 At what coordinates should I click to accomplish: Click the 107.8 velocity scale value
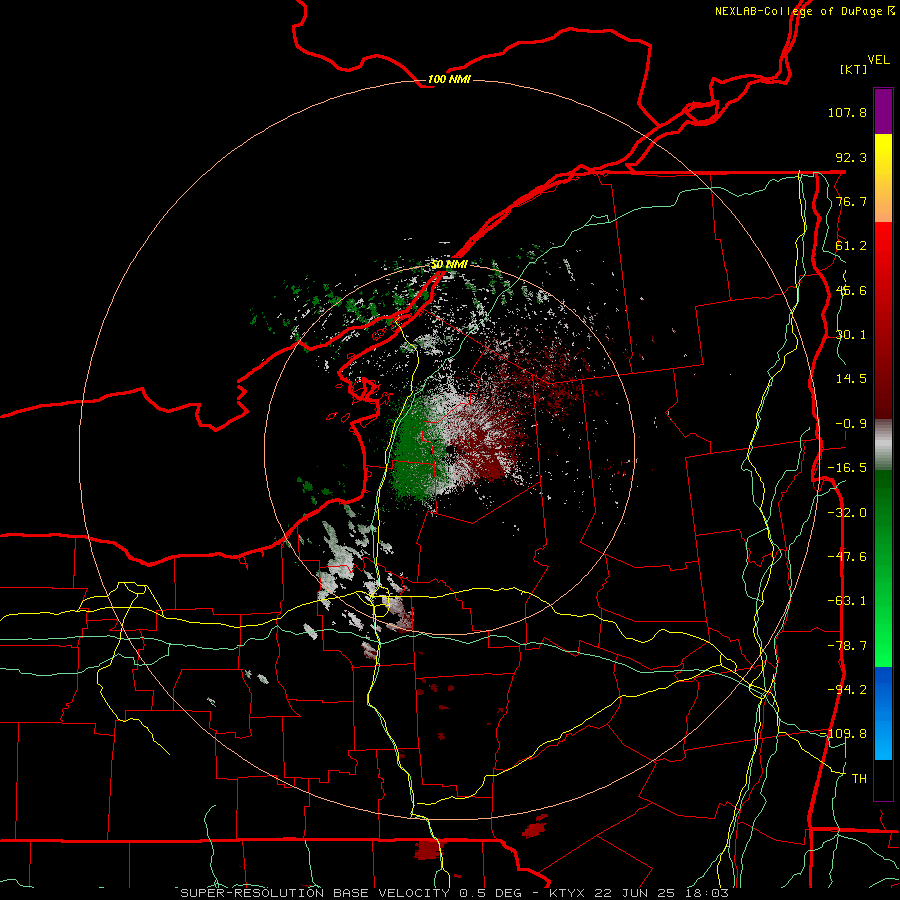[x=847, y=112]
